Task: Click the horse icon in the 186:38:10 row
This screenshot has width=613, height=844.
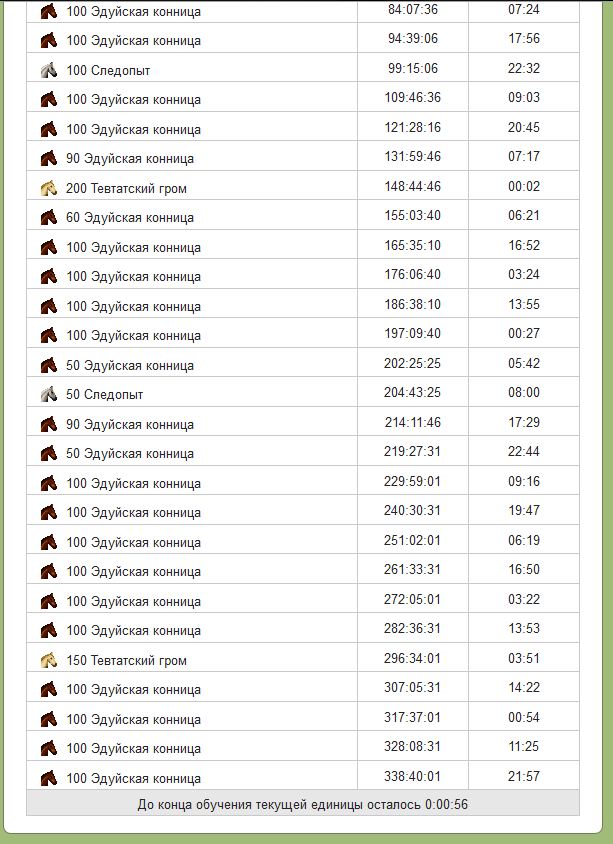Action: 49,306
